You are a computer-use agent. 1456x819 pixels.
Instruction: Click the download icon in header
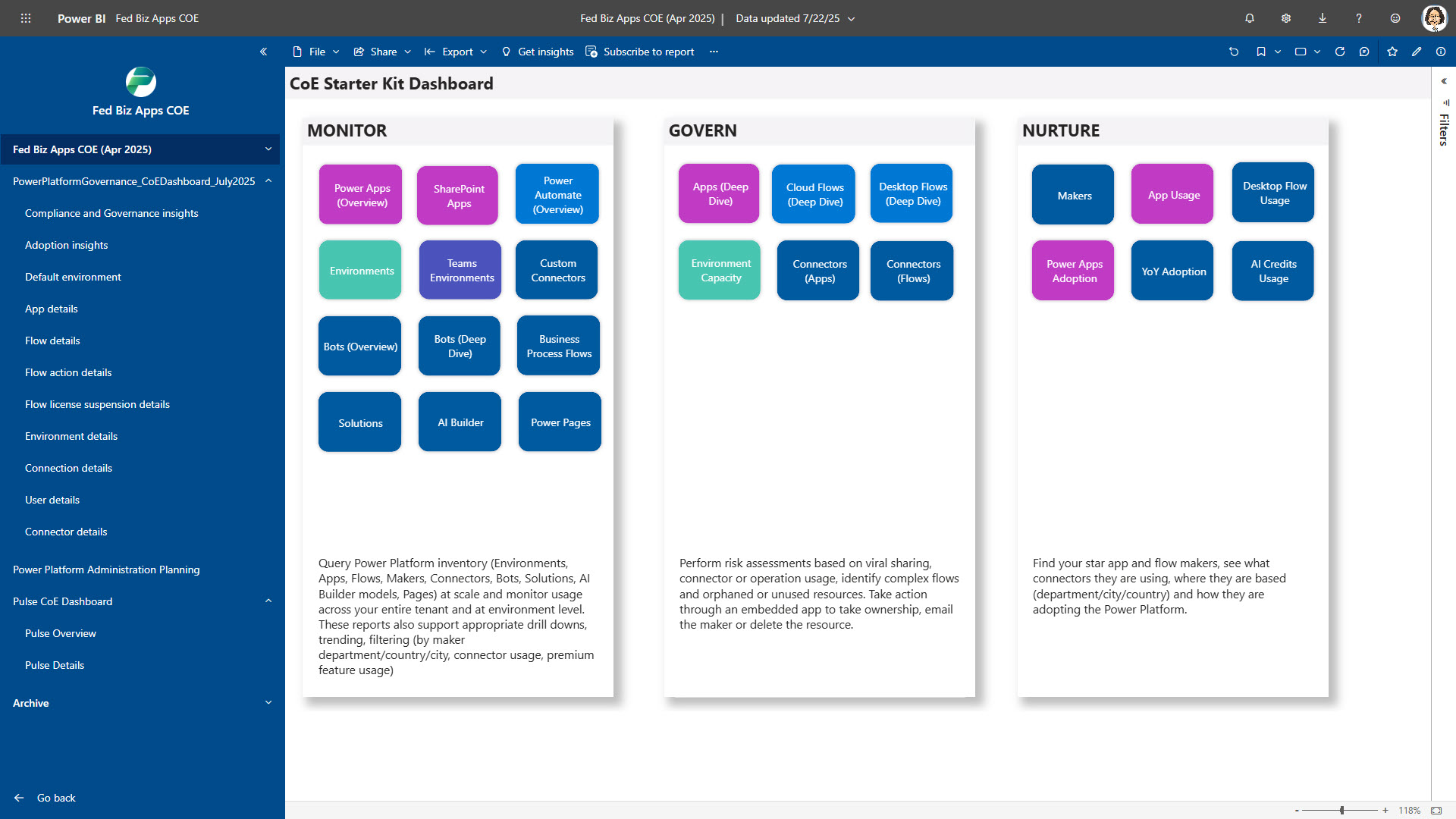pyautogui.click(x=1323, y=18)
